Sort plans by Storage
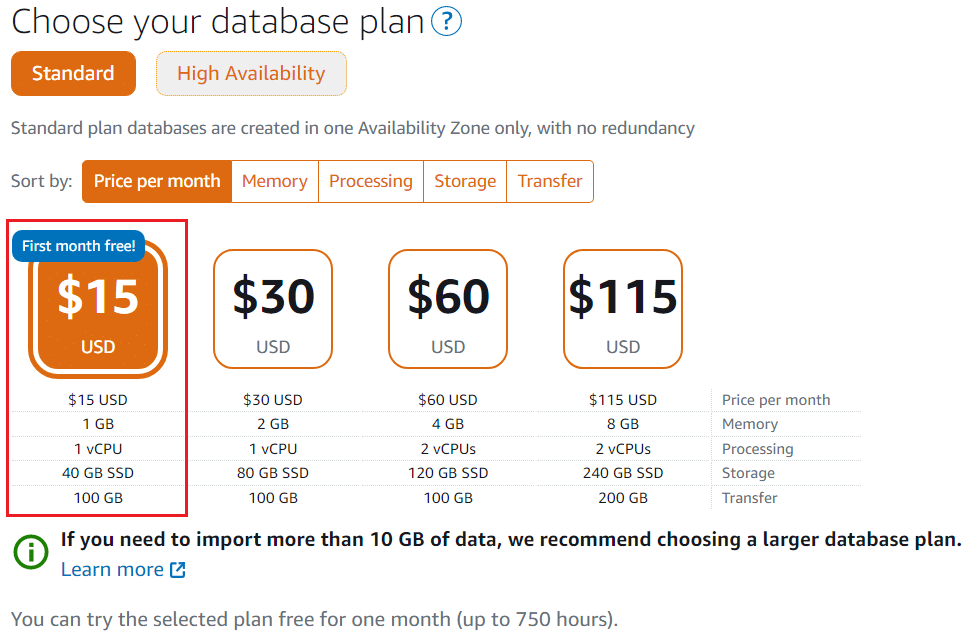 point(465,181)
